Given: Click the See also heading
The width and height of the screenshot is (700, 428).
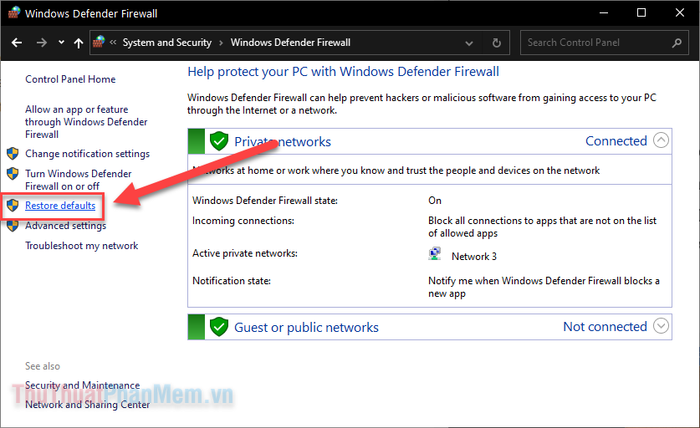Looking at the screenshot, I should pos(42,366).
